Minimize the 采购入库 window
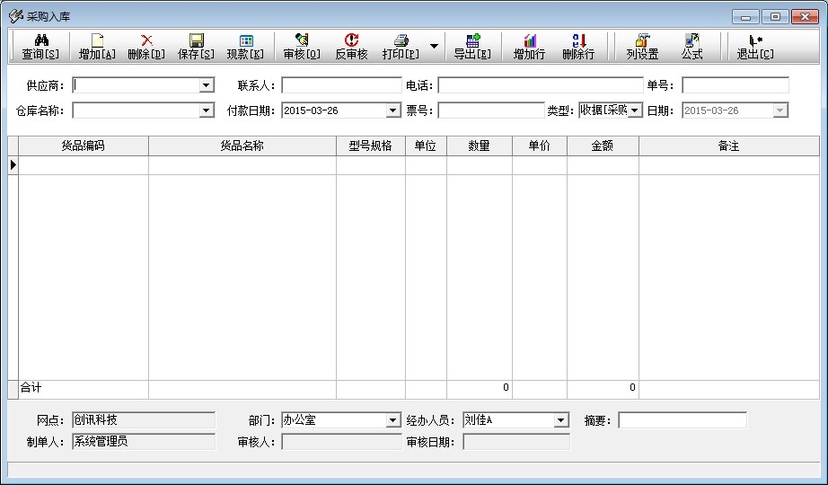Viewport: 828px width, 485px height. [x=746, y=17]
